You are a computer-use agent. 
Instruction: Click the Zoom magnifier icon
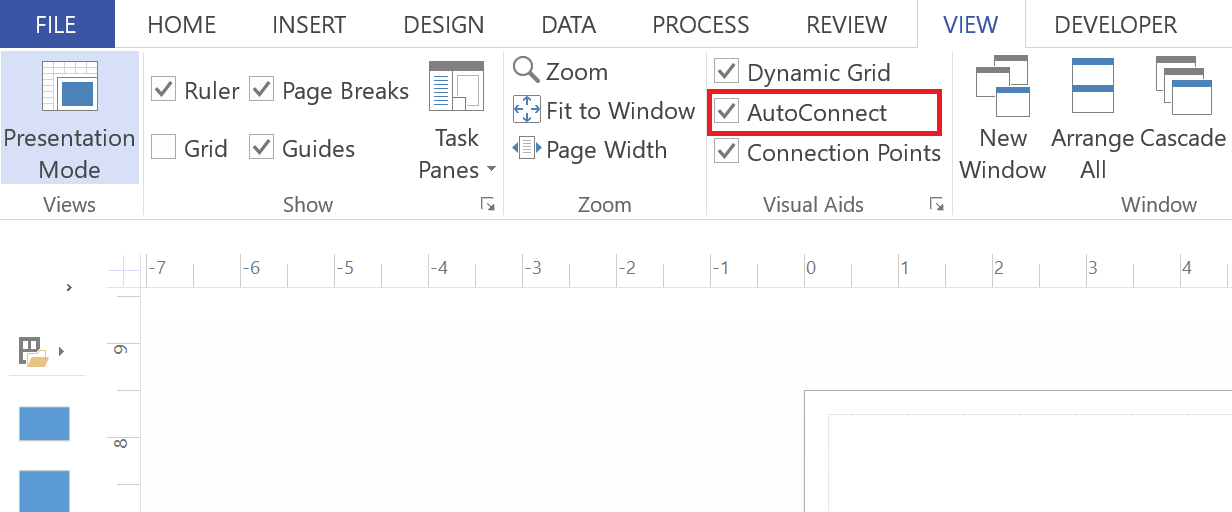[x=526, y=70]
